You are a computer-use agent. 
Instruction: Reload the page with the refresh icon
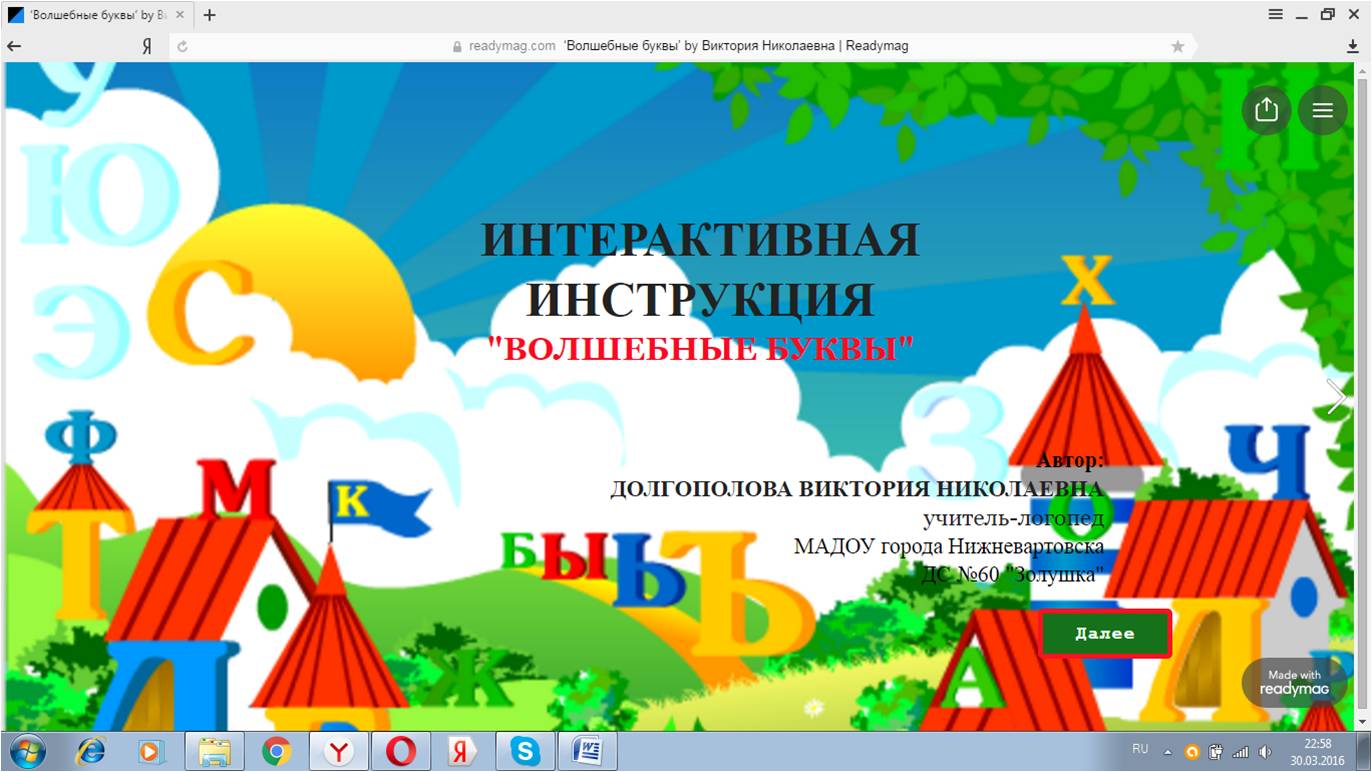[182, 46]
